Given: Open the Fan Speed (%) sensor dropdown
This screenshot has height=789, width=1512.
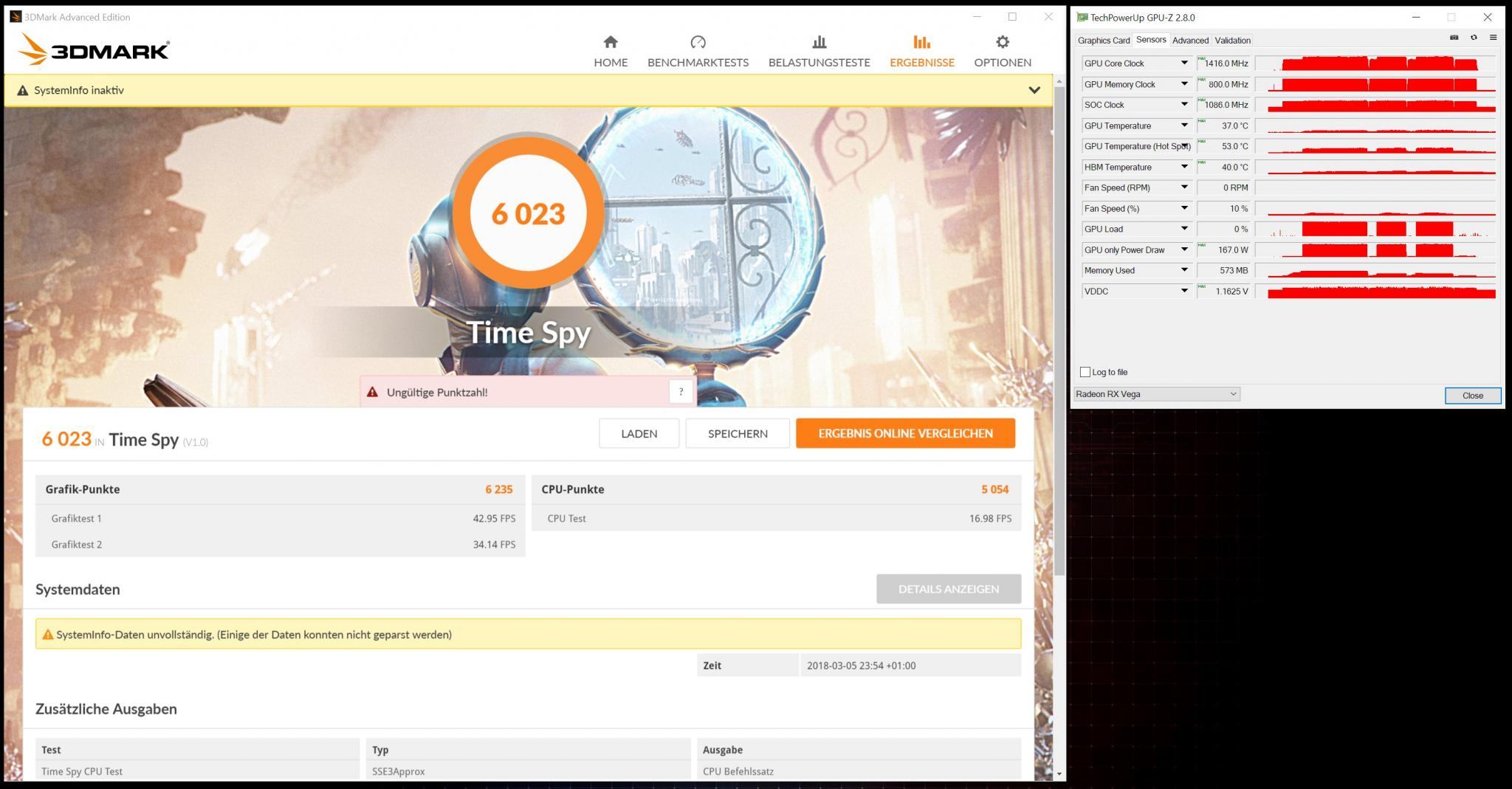Looking at the screenshot, I should point(1184,208).
